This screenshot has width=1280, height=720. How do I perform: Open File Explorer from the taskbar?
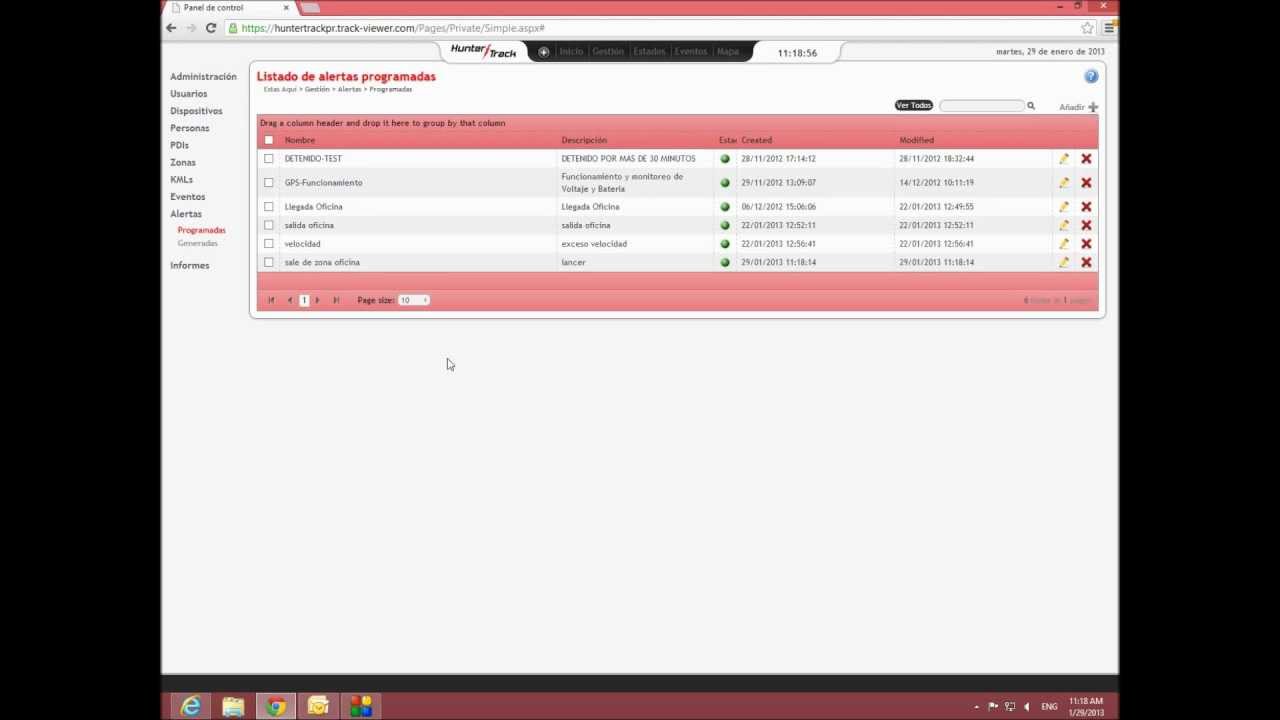point(233,707)
